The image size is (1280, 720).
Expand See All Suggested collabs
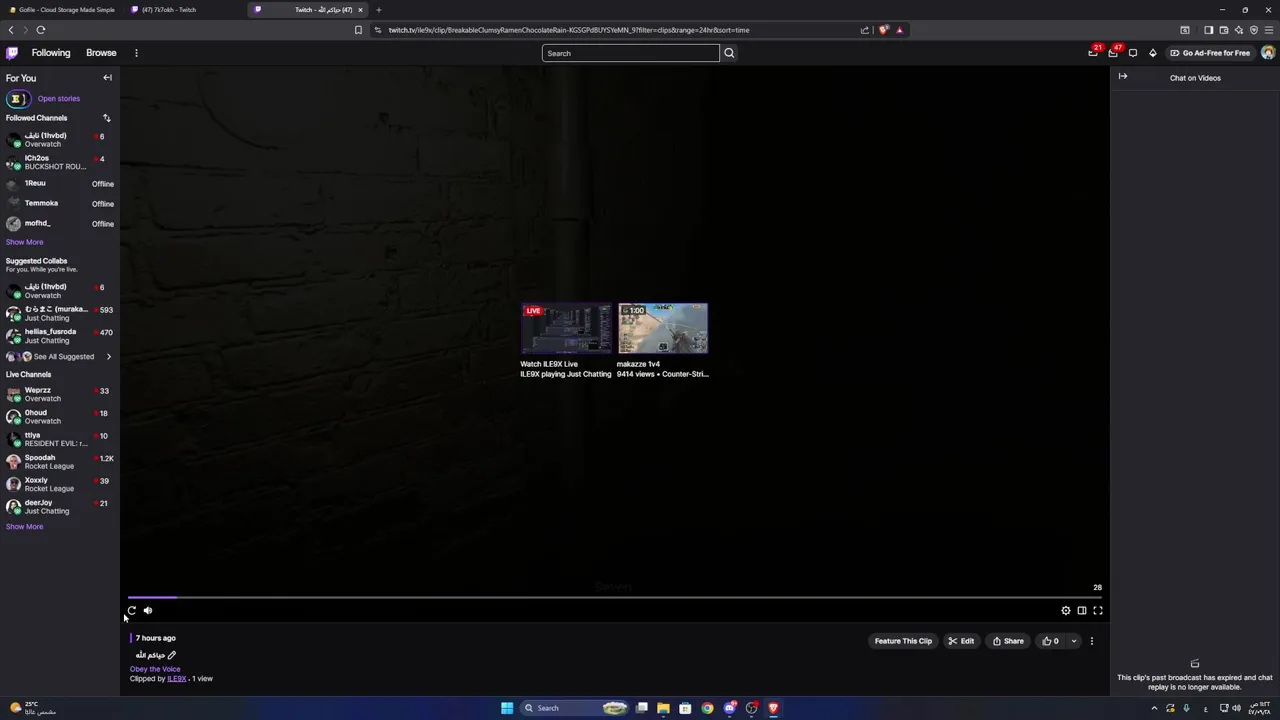(60, 357)
